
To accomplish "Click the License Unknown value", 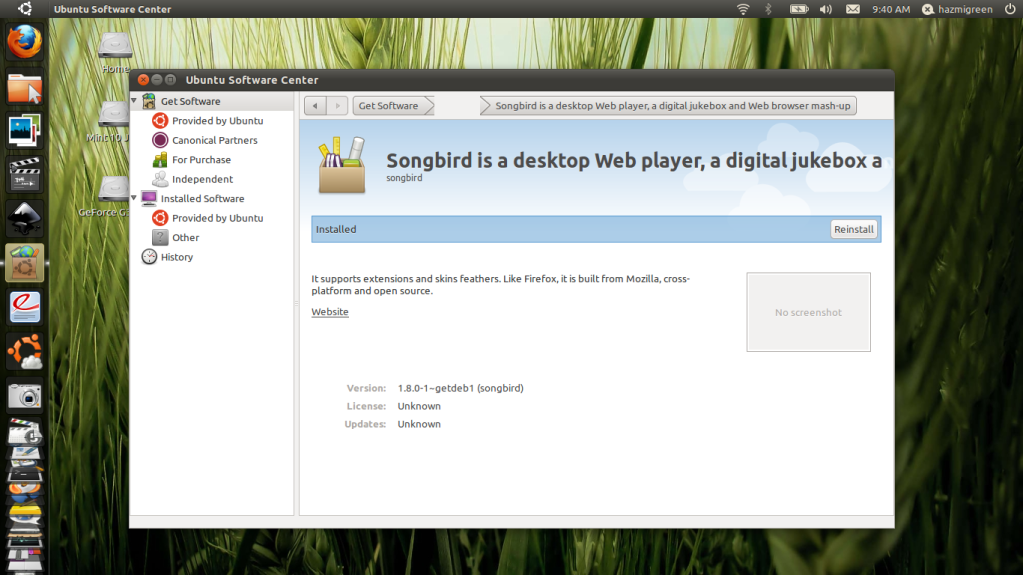I will point(419,406).
